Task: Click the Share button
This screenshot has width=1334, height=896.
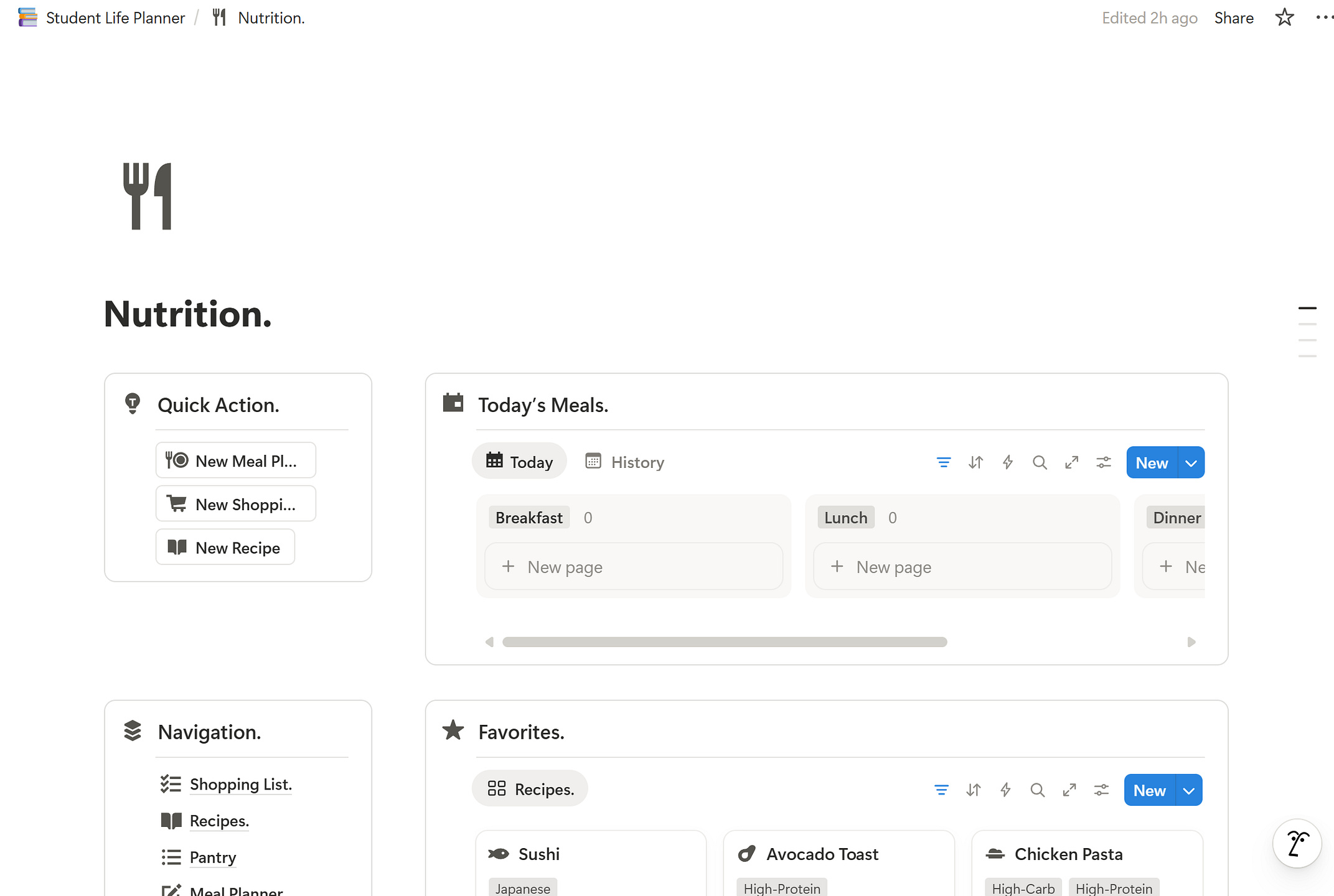Action: (1233, 17)
